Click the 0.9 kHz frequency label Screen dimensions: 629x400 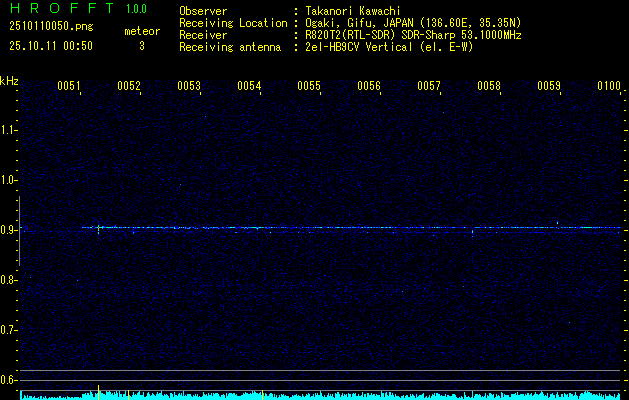pyautogui.click(x=7, y=230)
